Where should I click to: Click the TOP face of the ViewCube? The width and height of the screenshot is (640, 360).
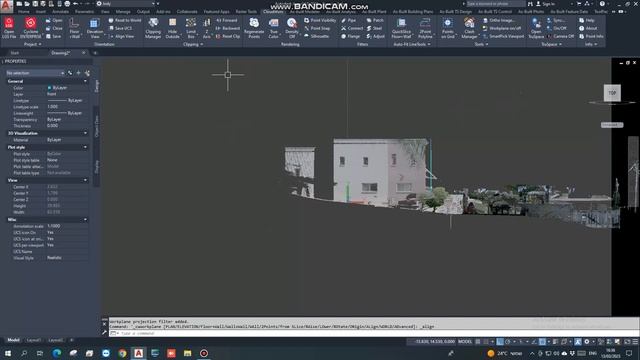point(612,93)
